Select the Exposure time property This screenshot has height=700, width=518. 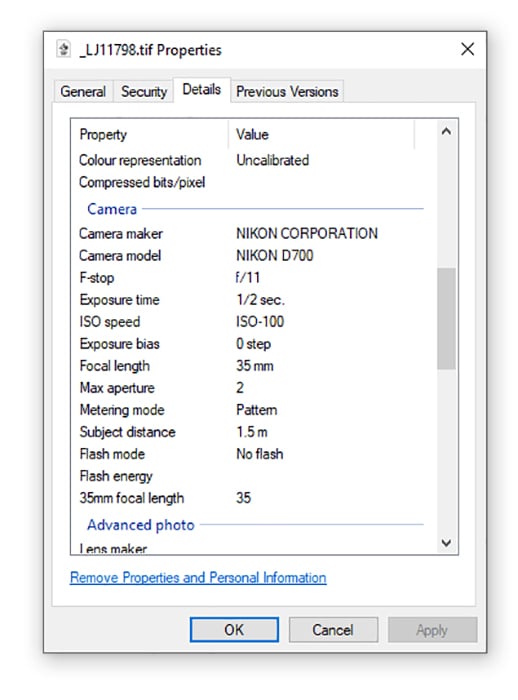tap(119, 300)
